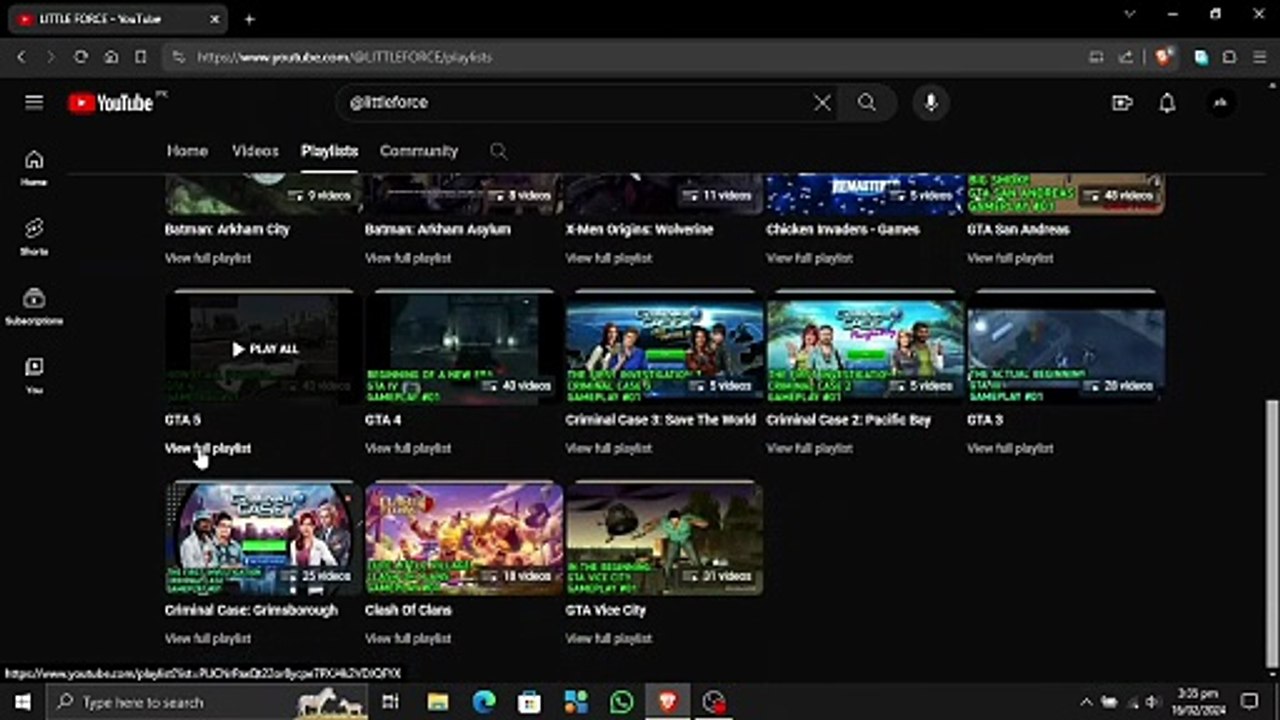Click the Batman: Arkham Asylum title
1280x720 pixels.
438,229
